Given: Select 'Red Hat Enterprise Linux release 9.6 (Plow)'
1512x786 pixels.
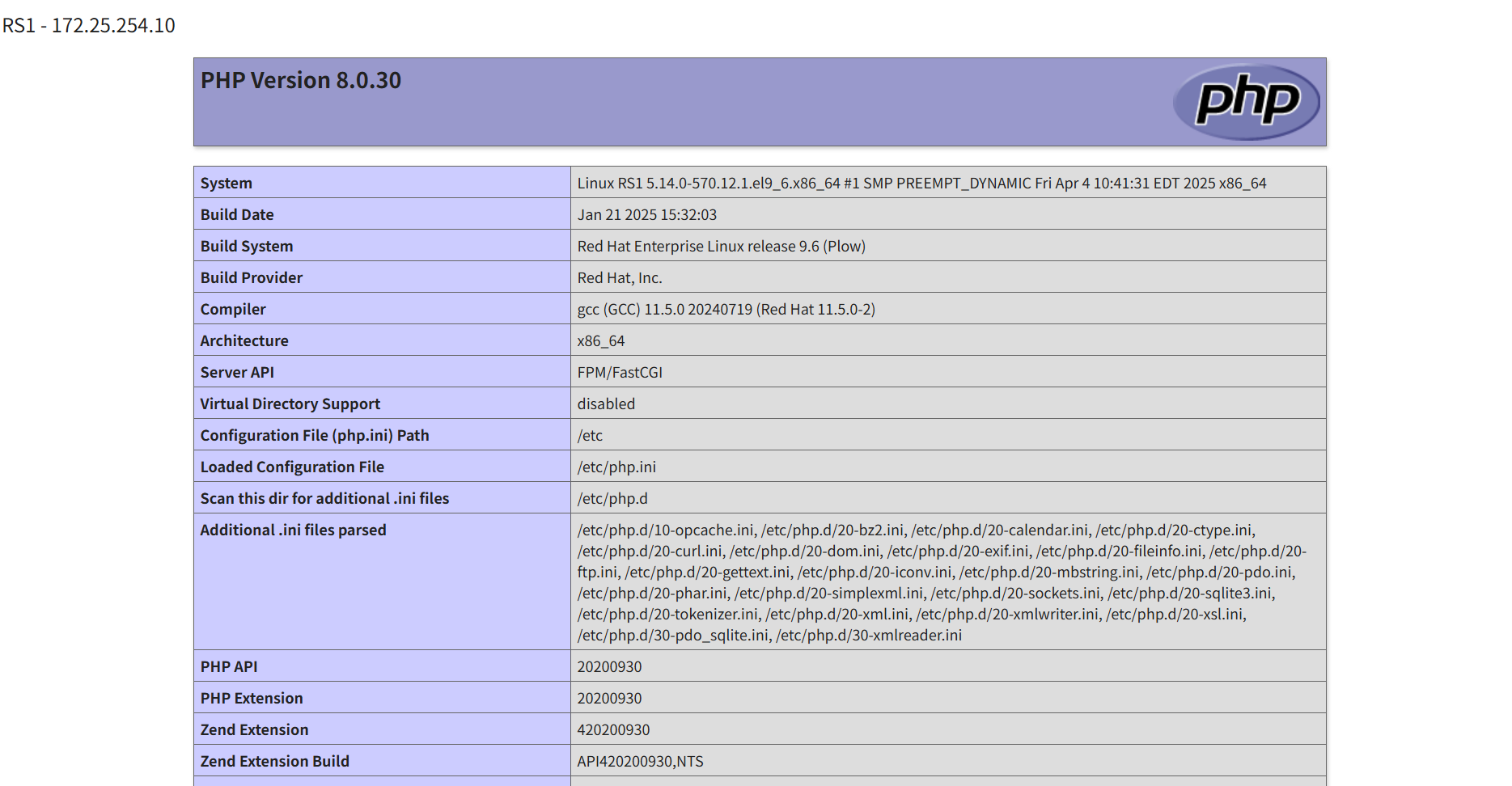Looking at the screenshot, I should tap(721, 247).
